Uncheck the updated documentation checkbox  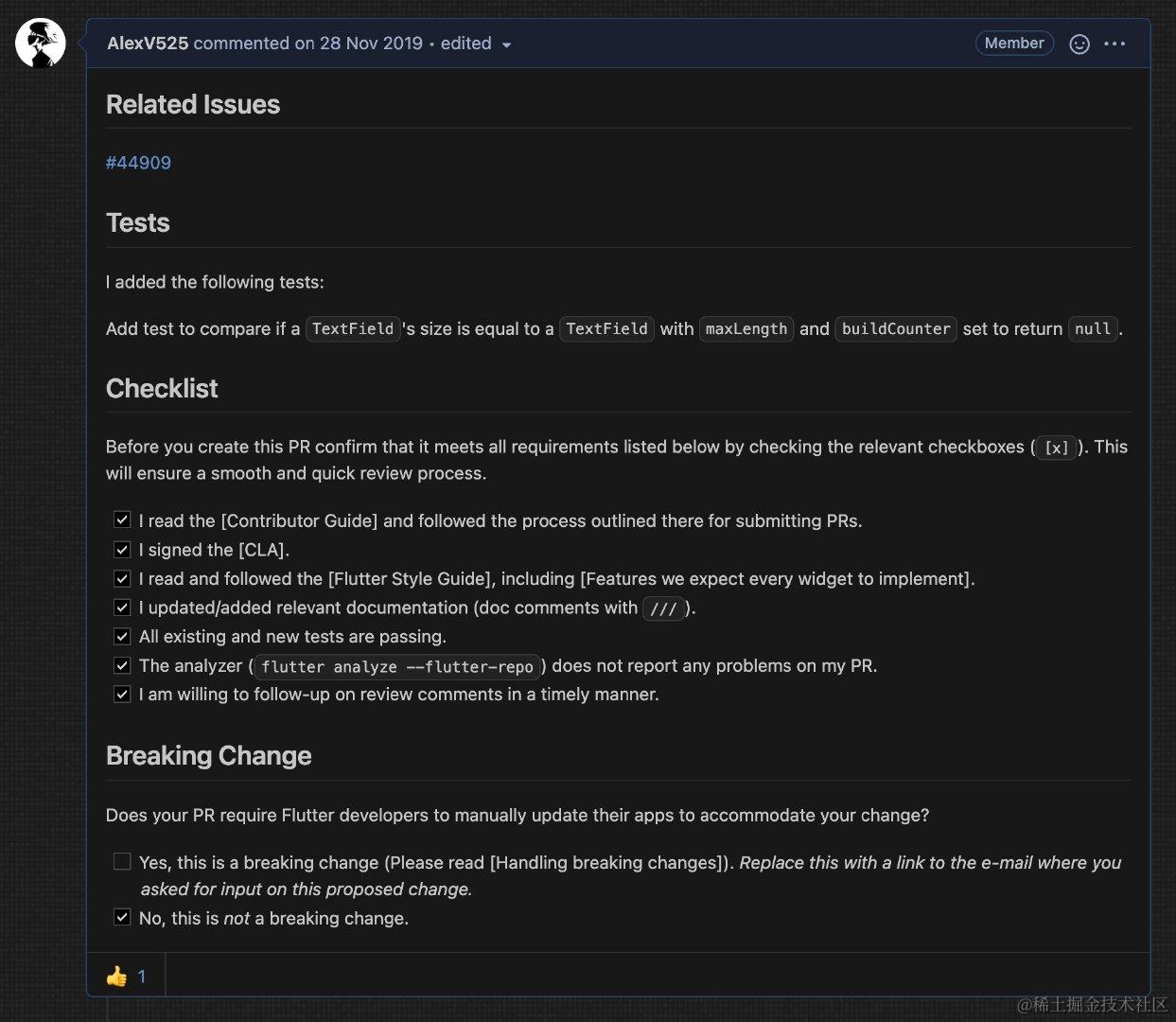pos(122,608)
